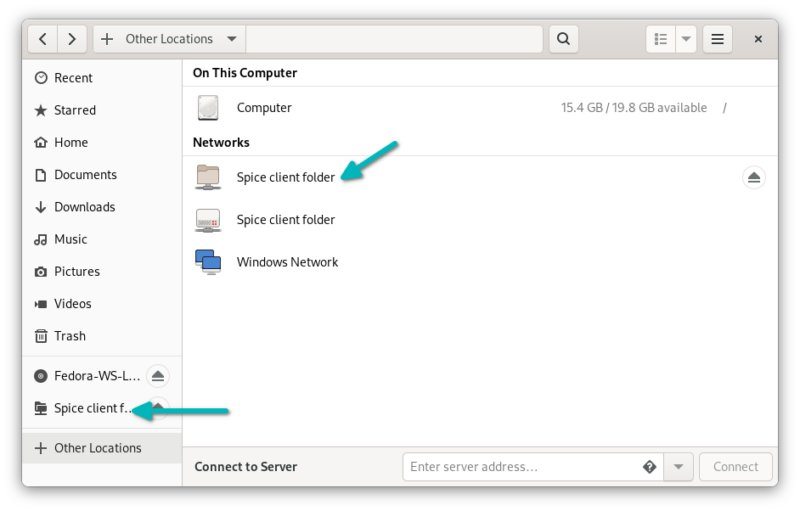Viewport: 800px width, 511px height.
Task: Select second Spice client folder entry
Action: [285, 220]
